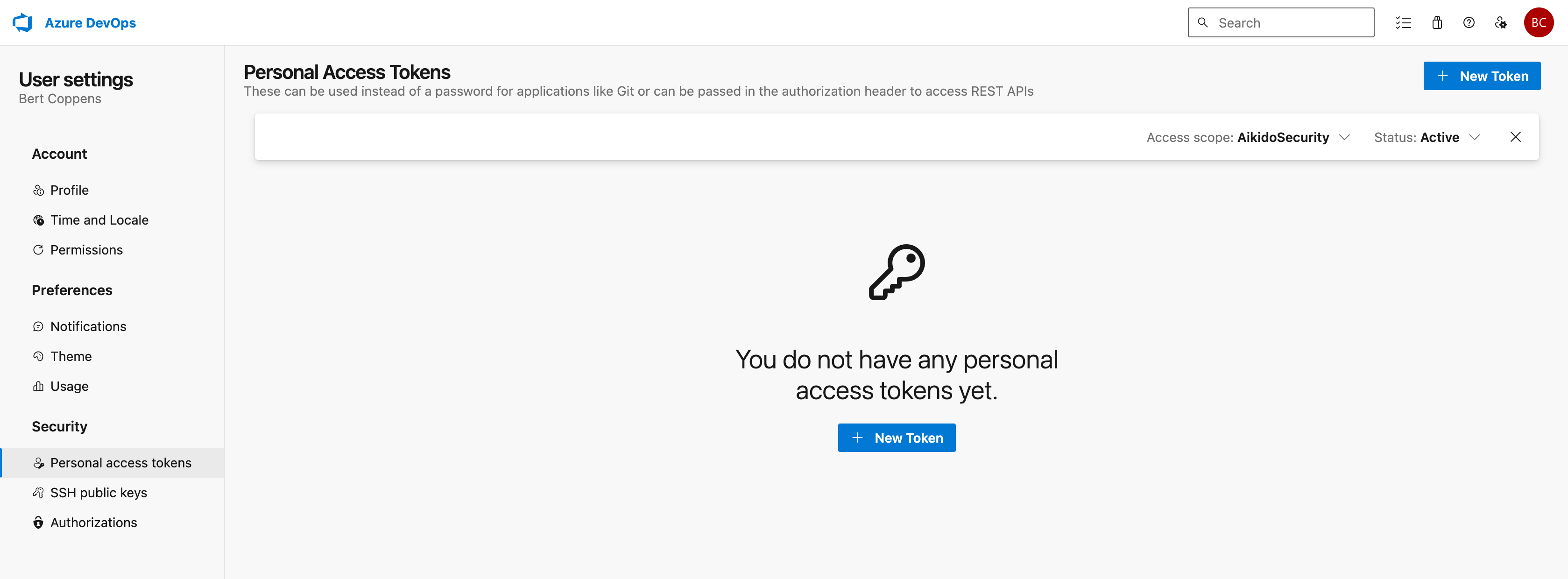Open the user settings gear icon
The height and width of the screenshot is (579, 1568).
coord(1501,22)
